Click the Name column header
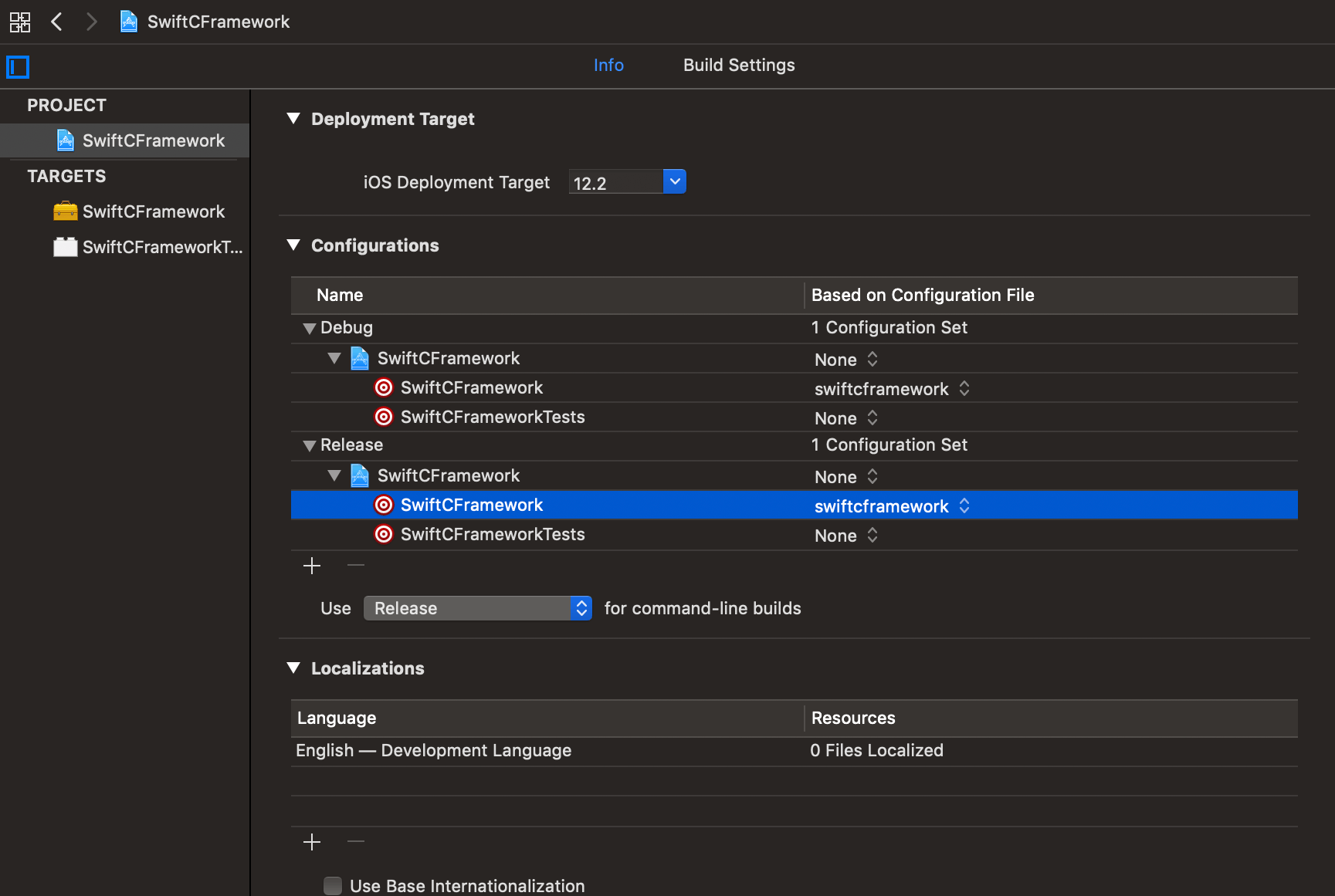Screen dimensions: 1335x896 (547, 295)
